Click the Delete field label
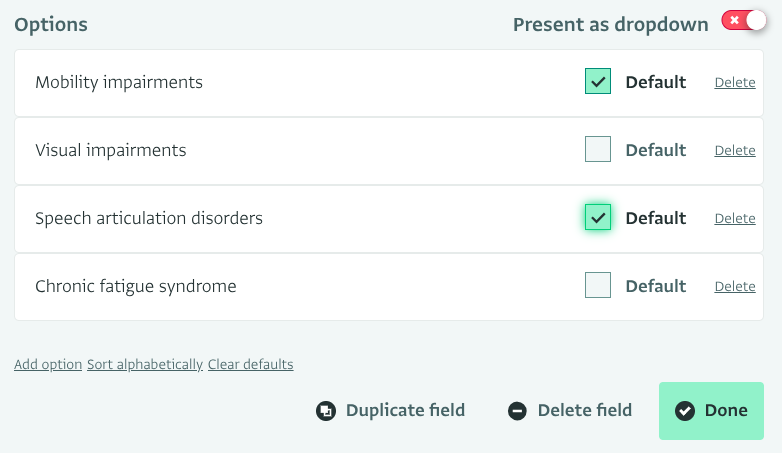Viewport: 782px width, 453px height. pyautogui.click(x=585, y=410)
